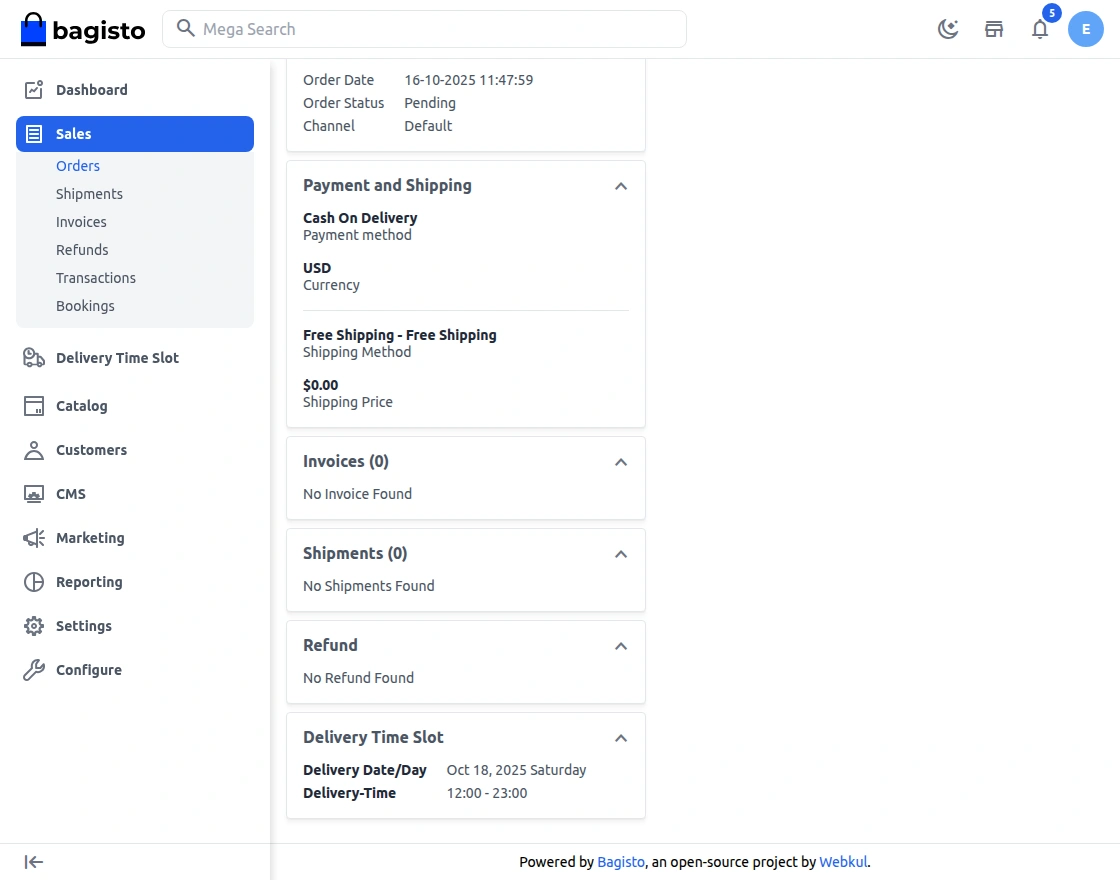Select Refunds under Sales
The width and height of the screenshot is (1120, 880).
point(82,250)
